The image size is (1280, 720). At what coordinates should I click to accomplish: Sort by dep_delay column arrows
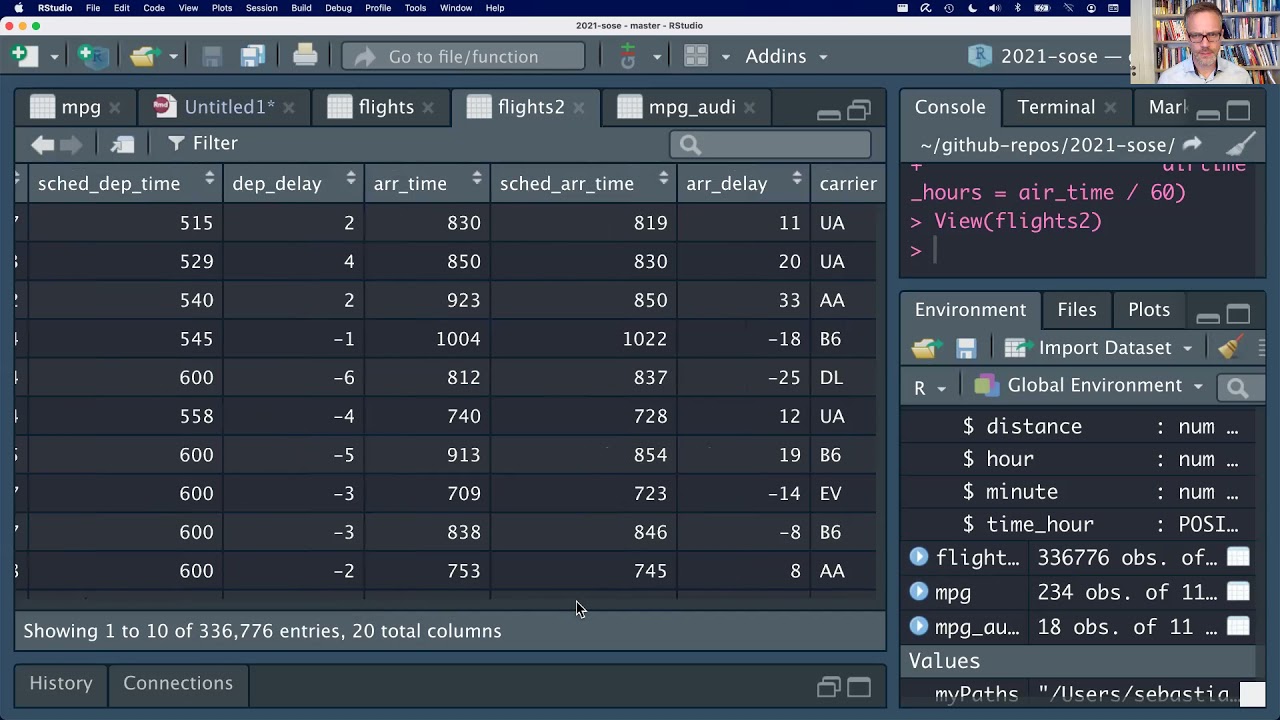pos(350,179)
